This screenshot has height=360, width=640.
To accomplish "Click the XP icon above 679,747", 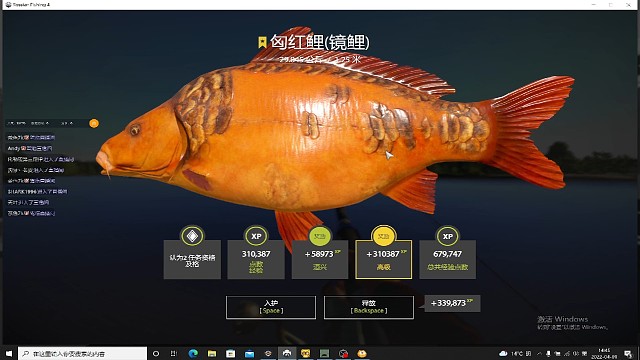I will point(448,236).
